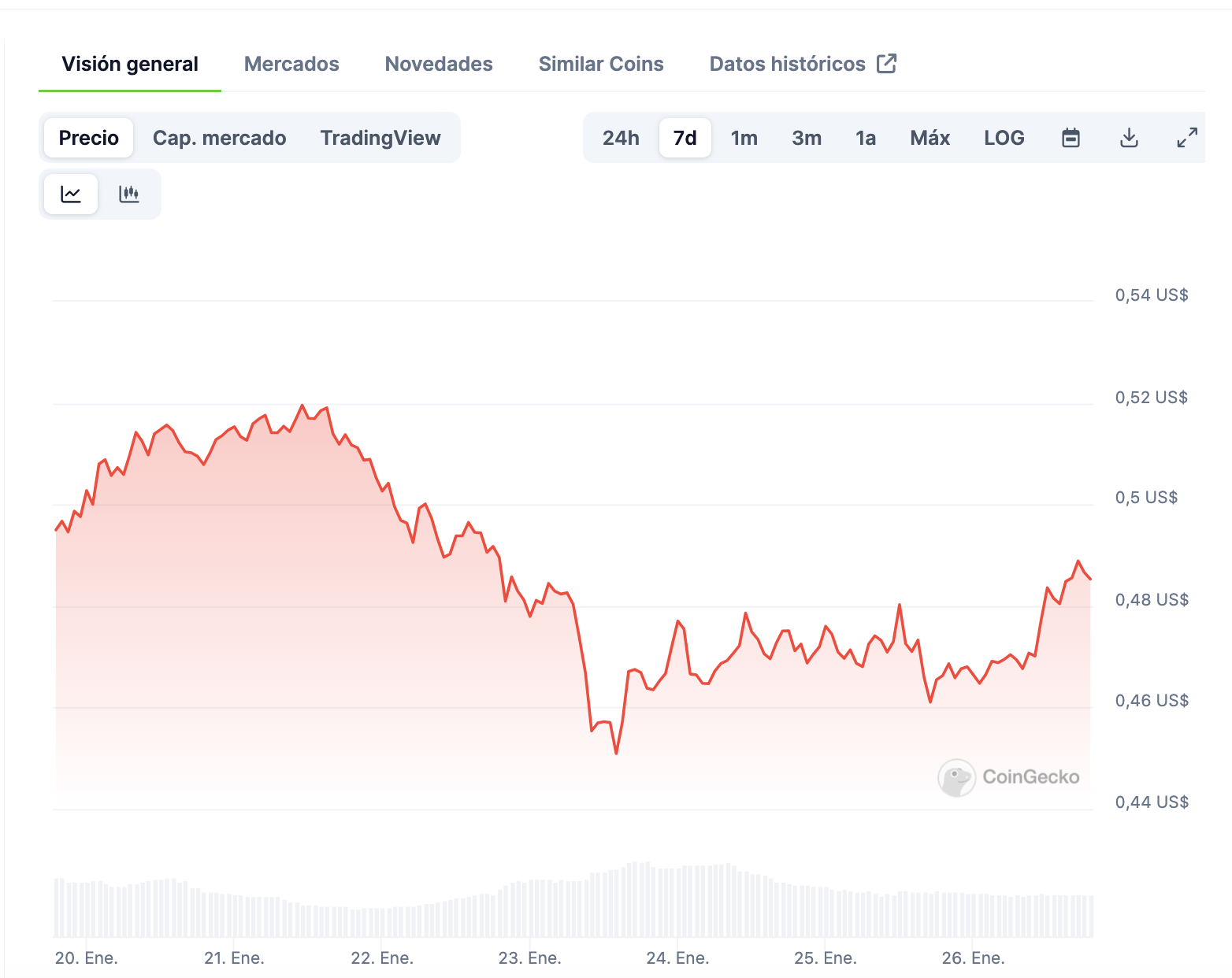
Task: Expand chart to fullscreen
Action: (1187, 138)
